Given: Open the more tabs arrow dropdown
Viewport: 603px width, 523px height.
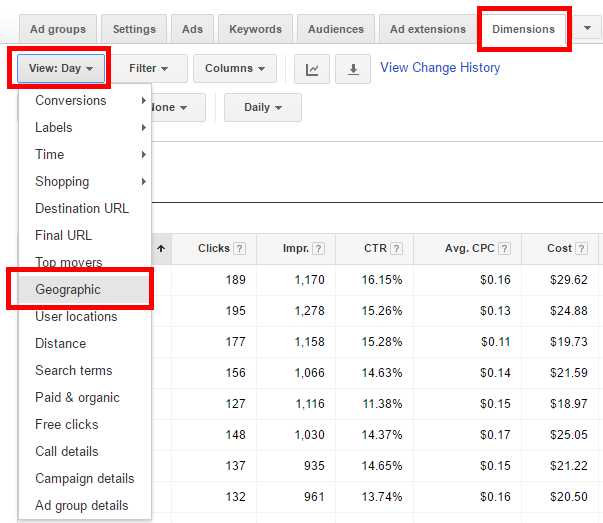Looking at the screenshot, I should tap(586, 29).
